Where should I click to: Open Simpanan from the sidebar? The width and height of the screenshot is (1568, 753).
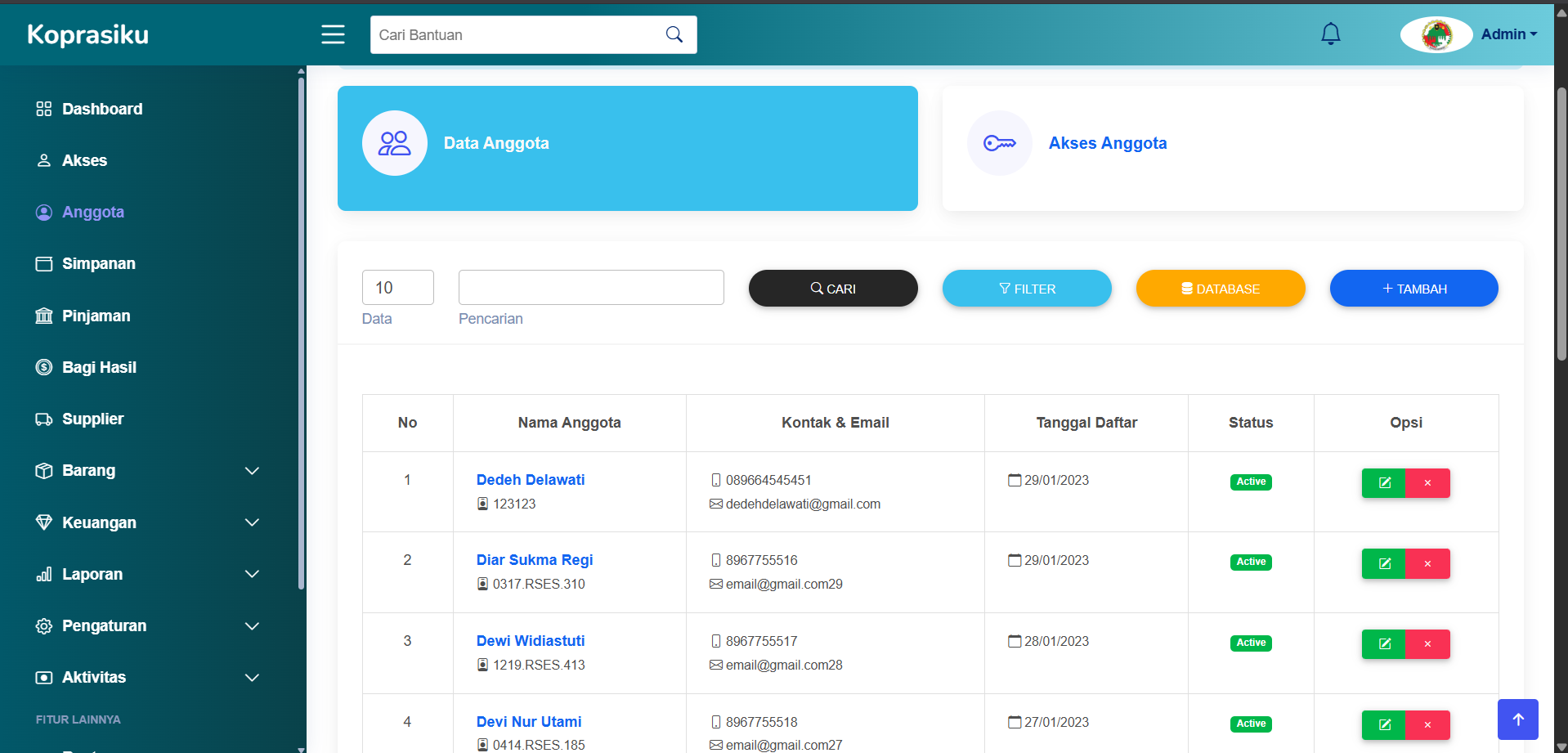pyautogui.click(x=98, y=263)
